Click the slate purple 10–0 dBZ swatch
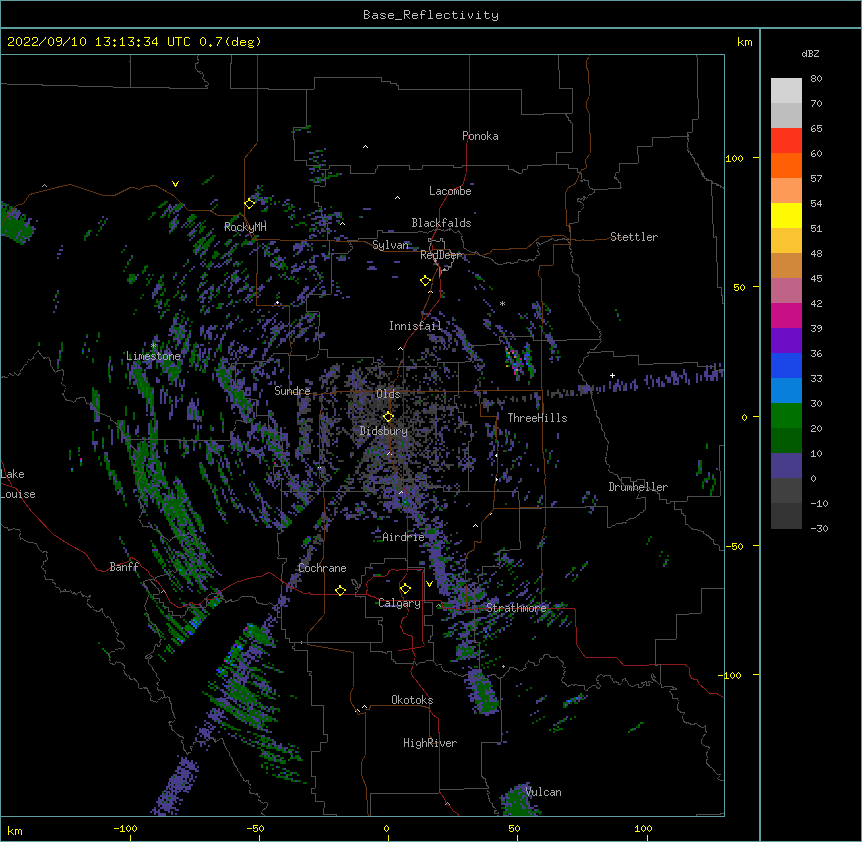This screenshot has width=862, height=842. [786, 466]
